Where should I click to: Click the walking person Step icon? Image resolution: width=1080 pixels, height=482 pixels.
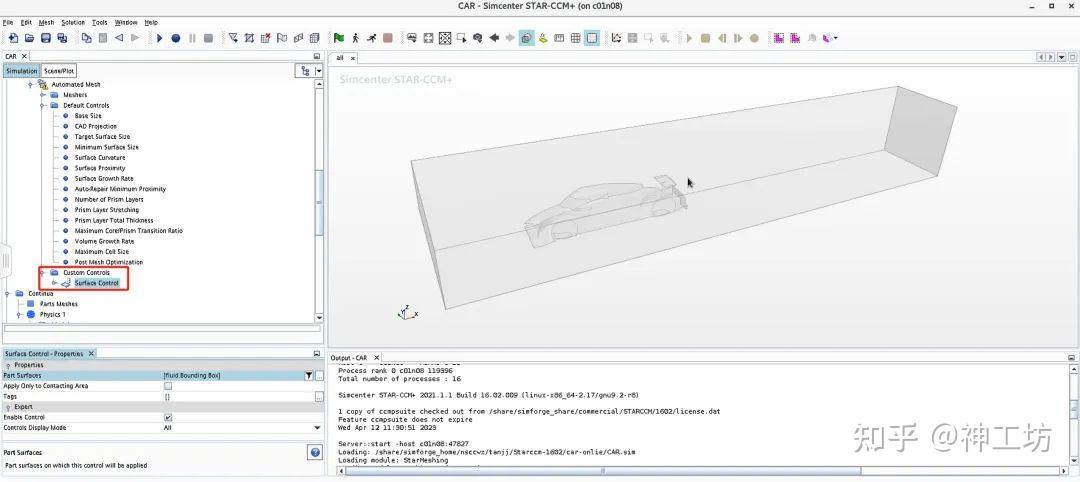pos(355,39)
